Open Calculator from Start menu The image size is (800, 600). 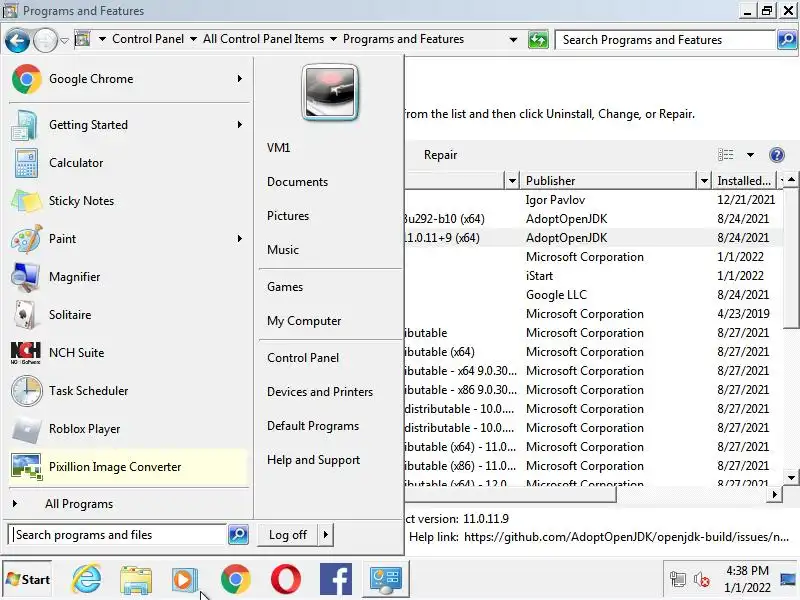tap(129, 163)
